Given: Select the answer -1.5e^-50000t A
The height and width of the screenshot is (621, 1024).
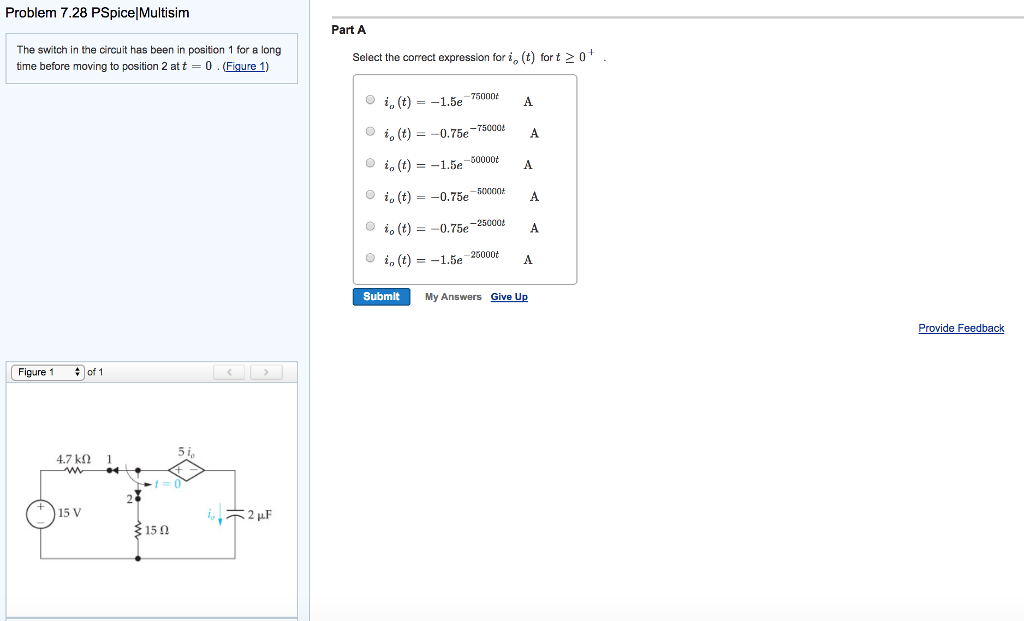Looking at the screenshot, I should tap(370, 162).
